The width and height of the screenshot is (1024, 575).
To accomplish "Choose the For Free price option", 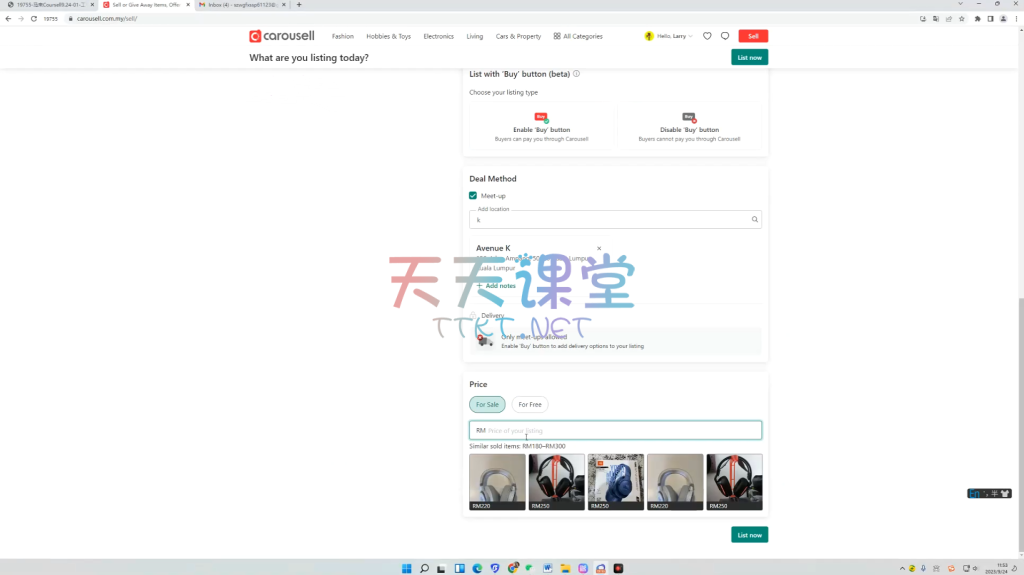I will 530,404.
